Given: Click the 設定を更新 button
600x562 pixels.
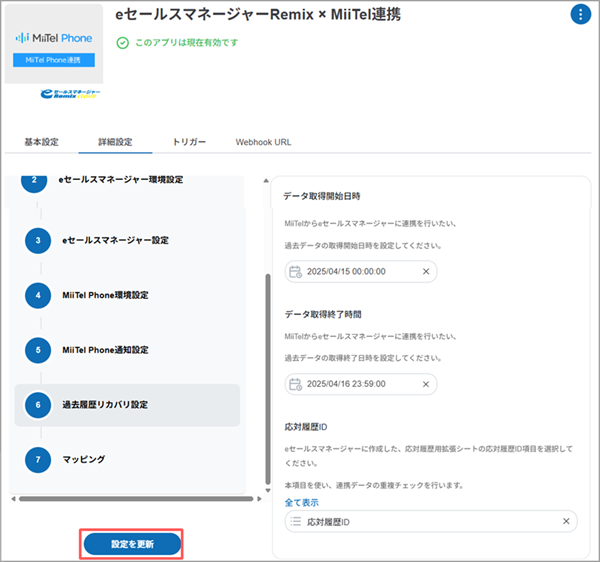Looking at the screenshot, I should point(132,543).
